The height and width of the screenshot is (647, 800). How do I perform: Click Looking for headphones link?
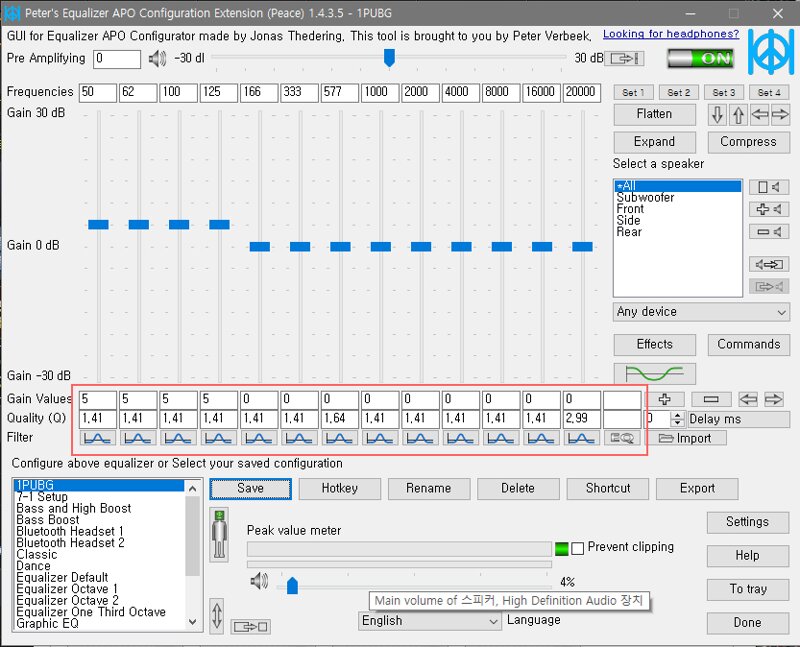point(670,34)
